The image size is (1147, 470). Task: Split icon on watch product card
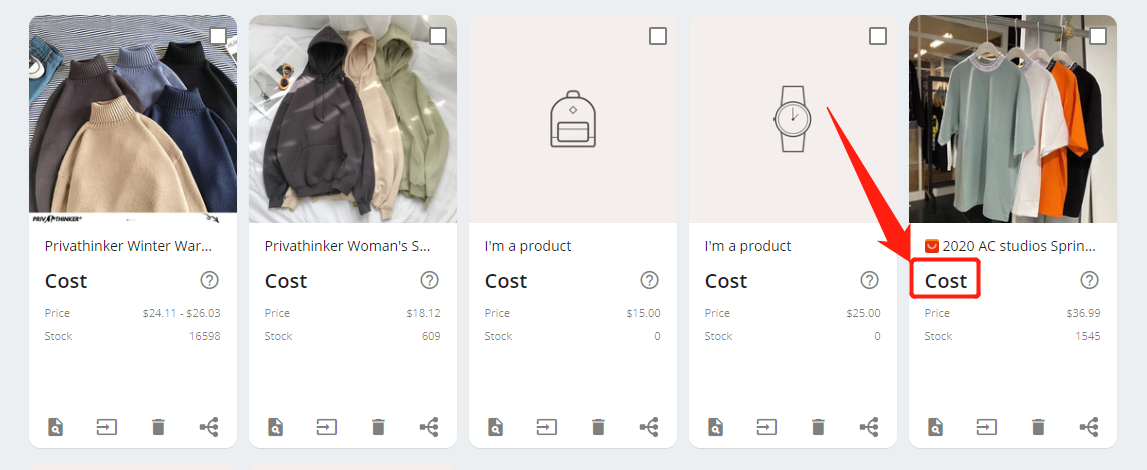869,426
